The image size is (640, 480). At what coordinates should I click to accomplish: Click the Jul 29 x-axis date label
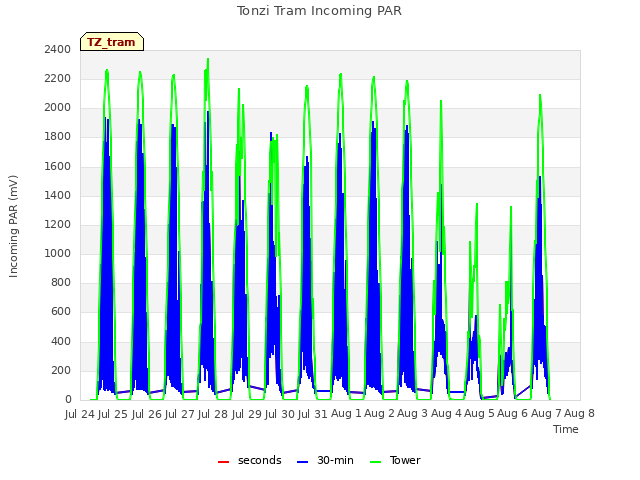pos(247,414)
